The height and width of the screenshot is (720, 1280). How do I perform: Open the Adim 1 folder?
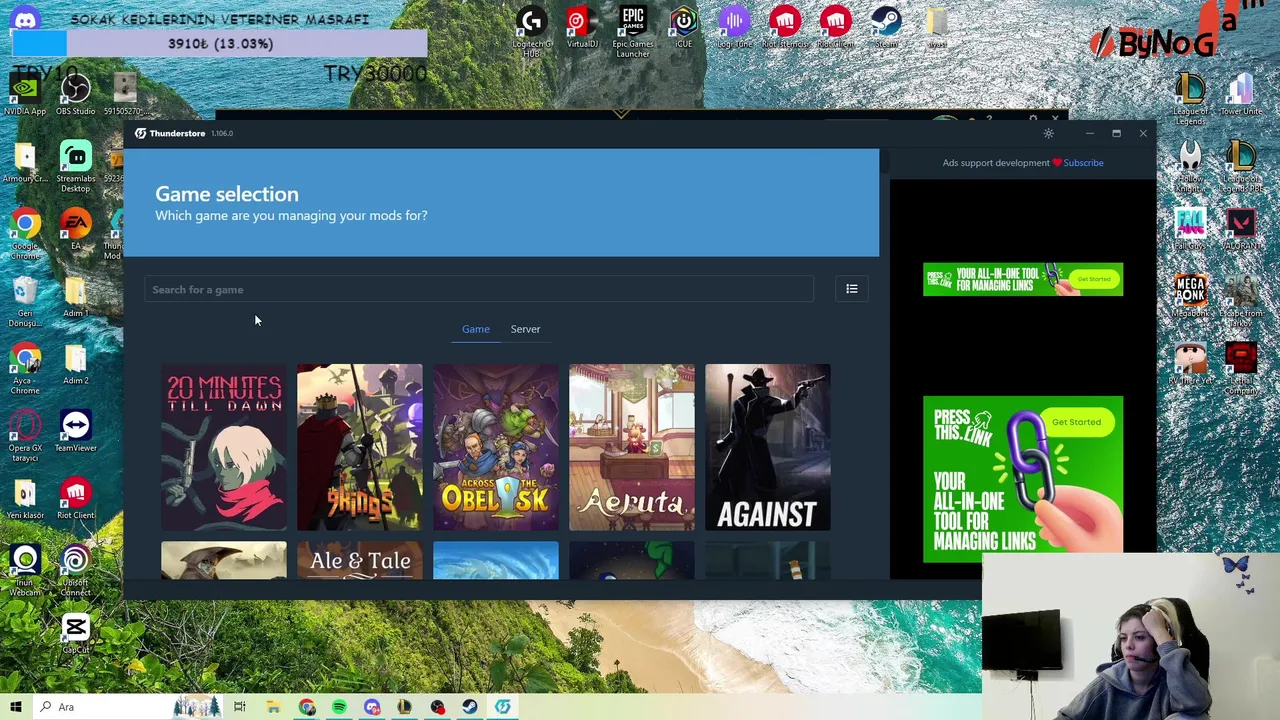75,298
